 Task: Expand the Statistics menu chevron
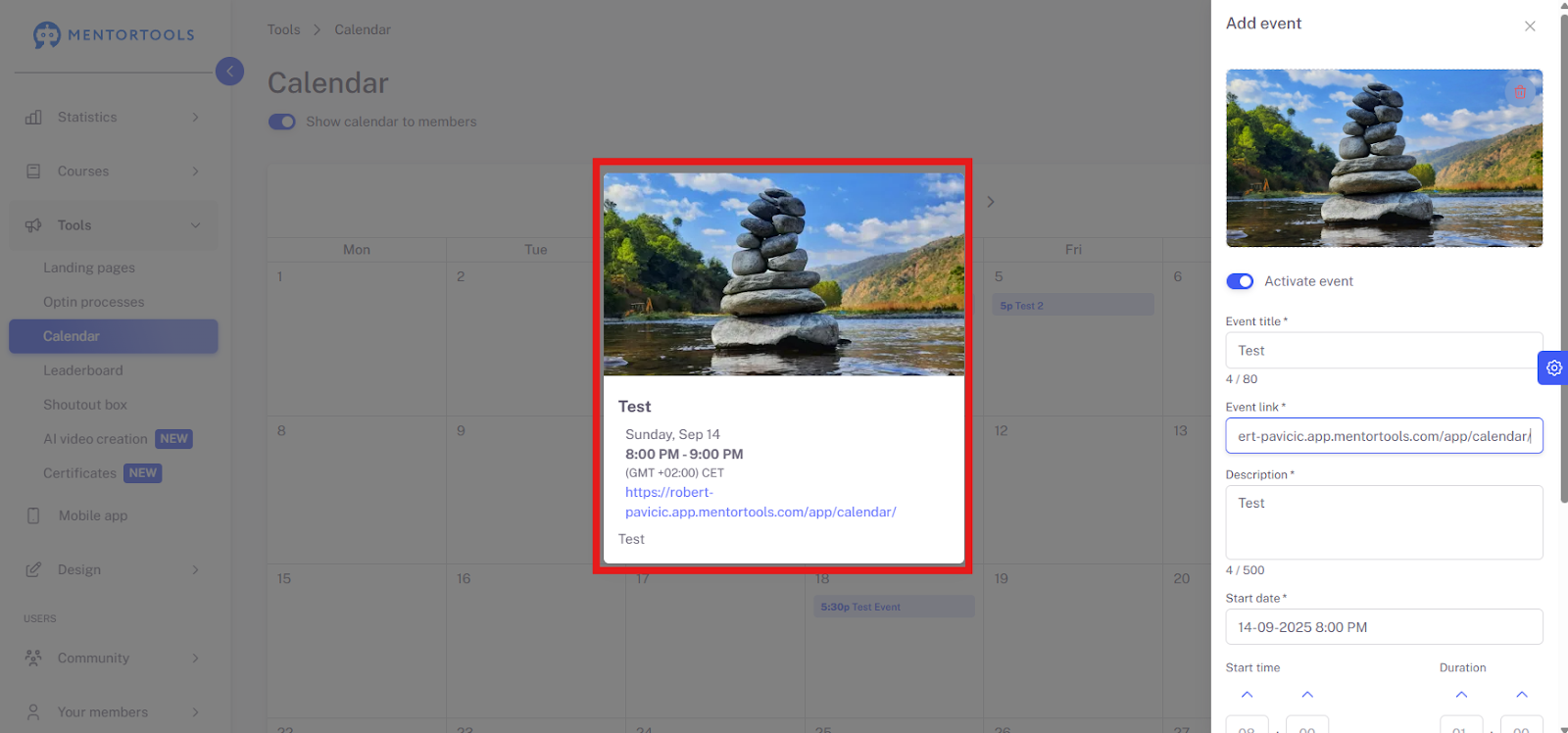click(195, 118)
